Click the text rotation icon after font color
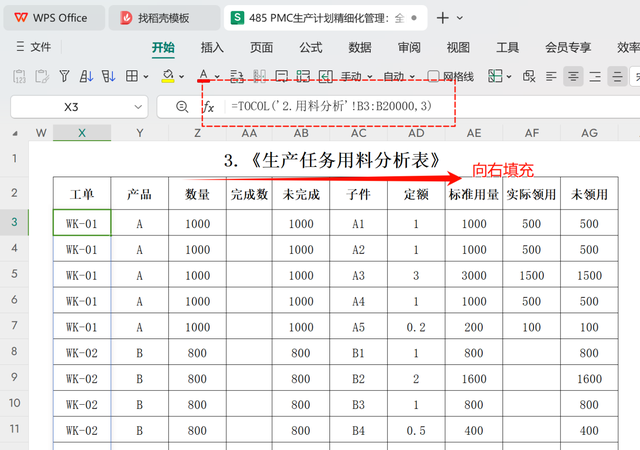Viewport: 640px width, 450px height. pyautogui.click(x=237, y=76)
